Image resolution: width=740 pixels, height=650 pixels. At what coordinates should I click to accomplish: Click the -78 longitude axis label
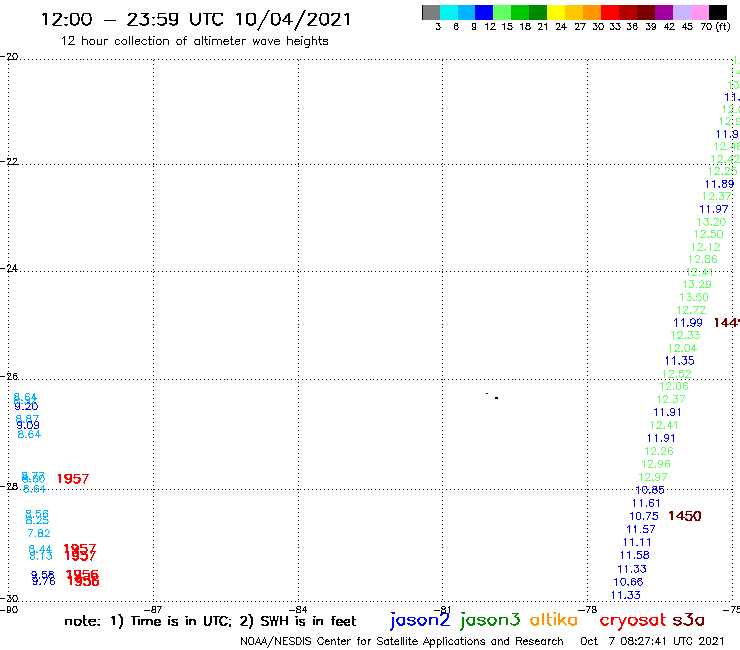587,609
